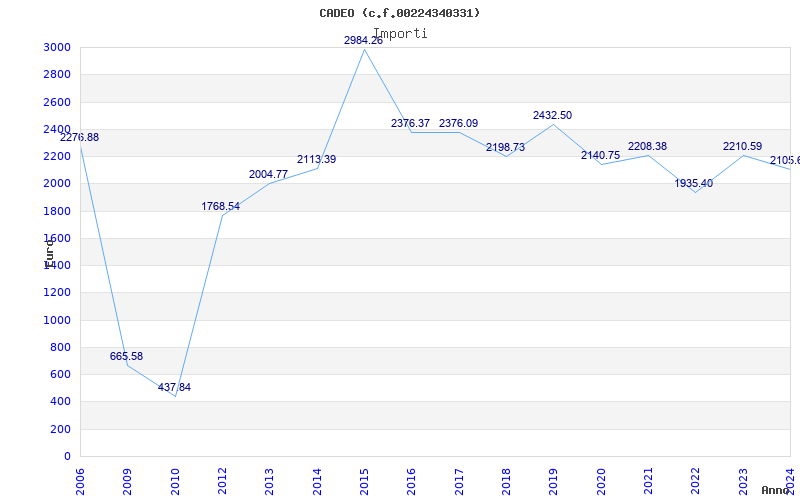800x500 pixels.
Task: Click the 2198.73 data label
Action: click(x=505, y=147)
